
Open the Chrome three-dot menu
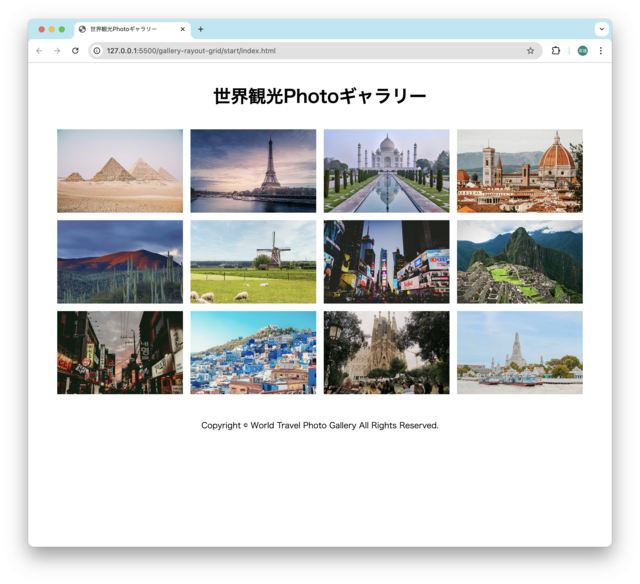600,51
